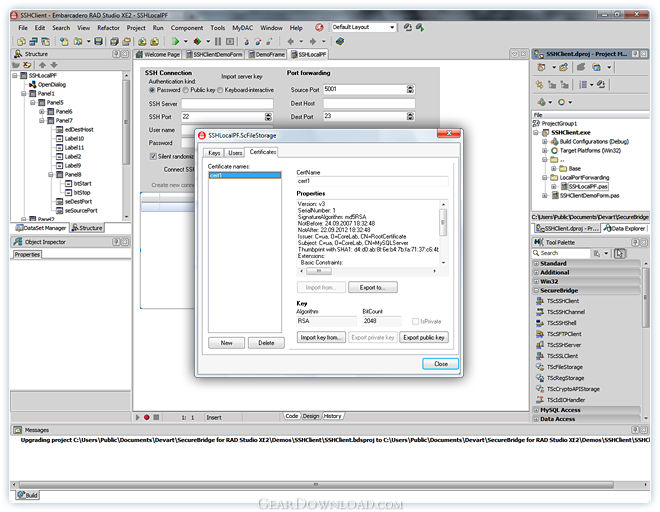Click the help icon in the menu bar
Viewport: 660px width, 512px height.
[x=319, y=28]
